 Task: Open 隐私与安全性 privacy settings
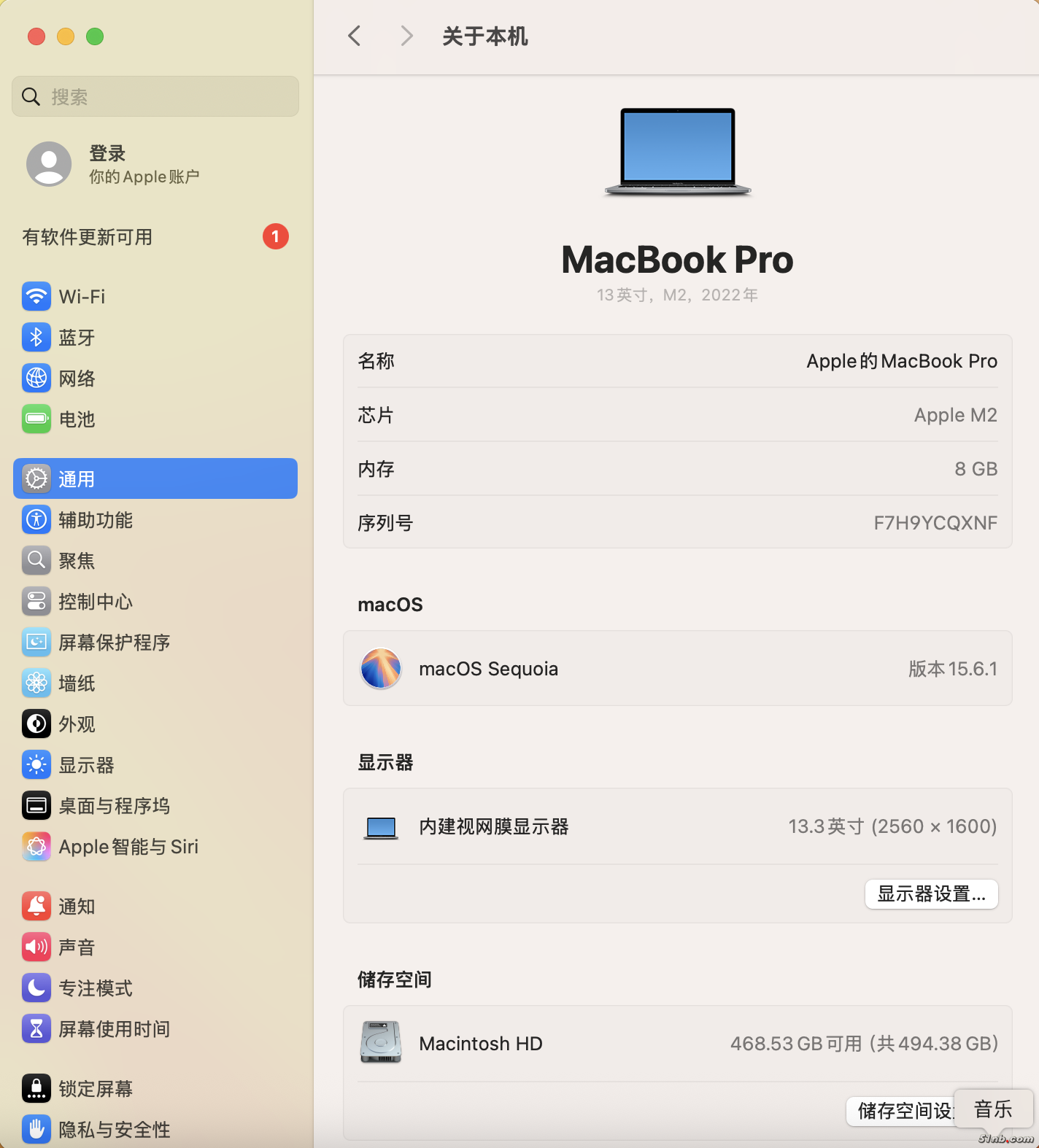pyautogui.click(x=155, y=1129)
